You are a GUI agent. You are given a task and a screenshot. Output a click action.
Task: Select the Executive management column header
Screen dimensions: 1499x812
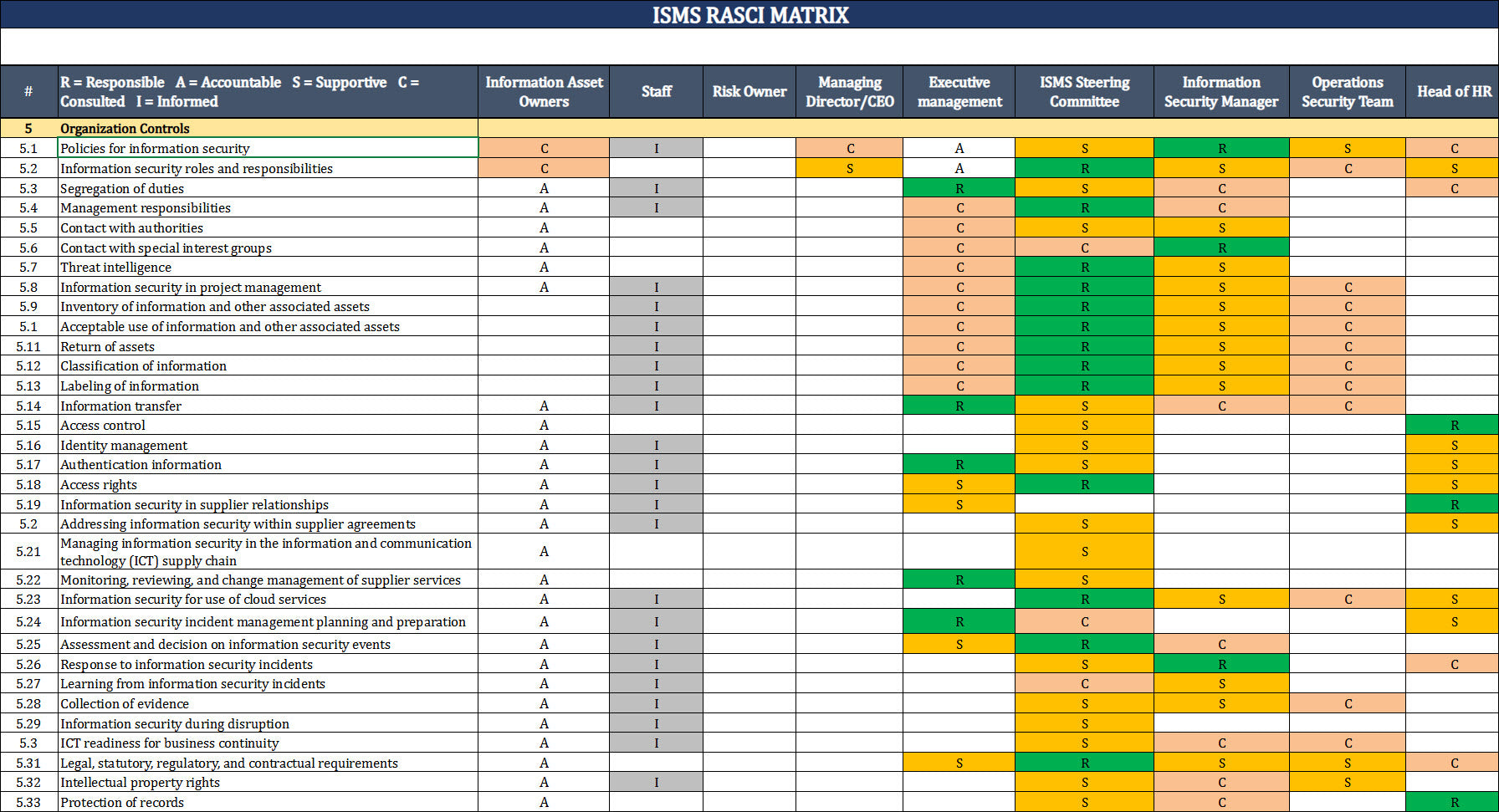[x=959, y=92]
